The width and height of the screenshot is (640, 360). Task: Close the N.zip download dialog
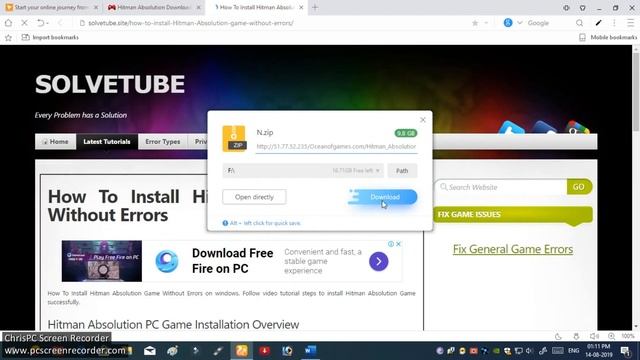click(x=423, y=120)
